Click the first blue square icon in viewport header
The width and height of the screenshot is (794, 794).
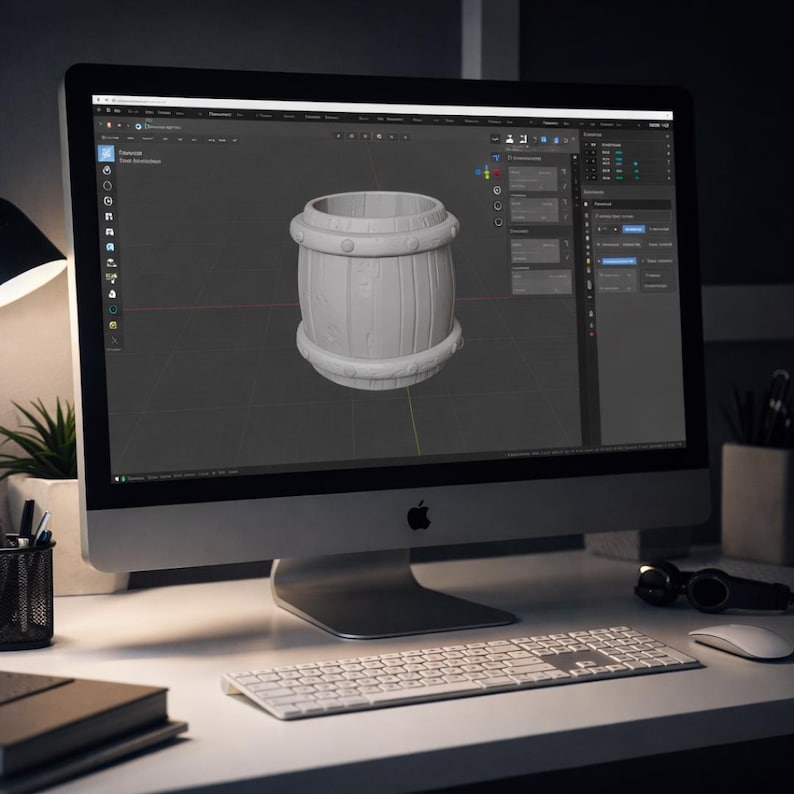click(x=544, y=140)
